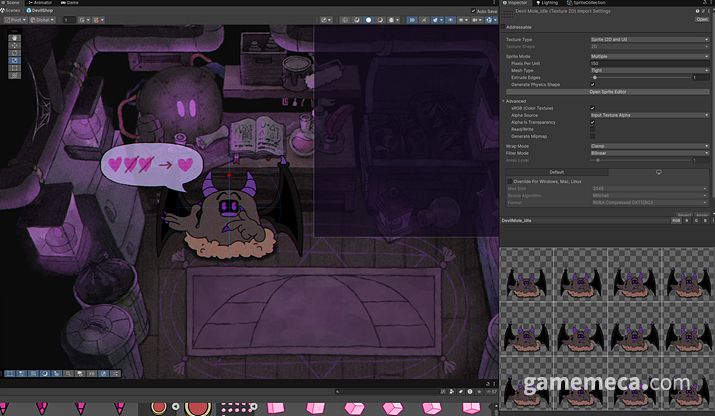
Task: Select the Rect tool
Action: click(15, 68)
